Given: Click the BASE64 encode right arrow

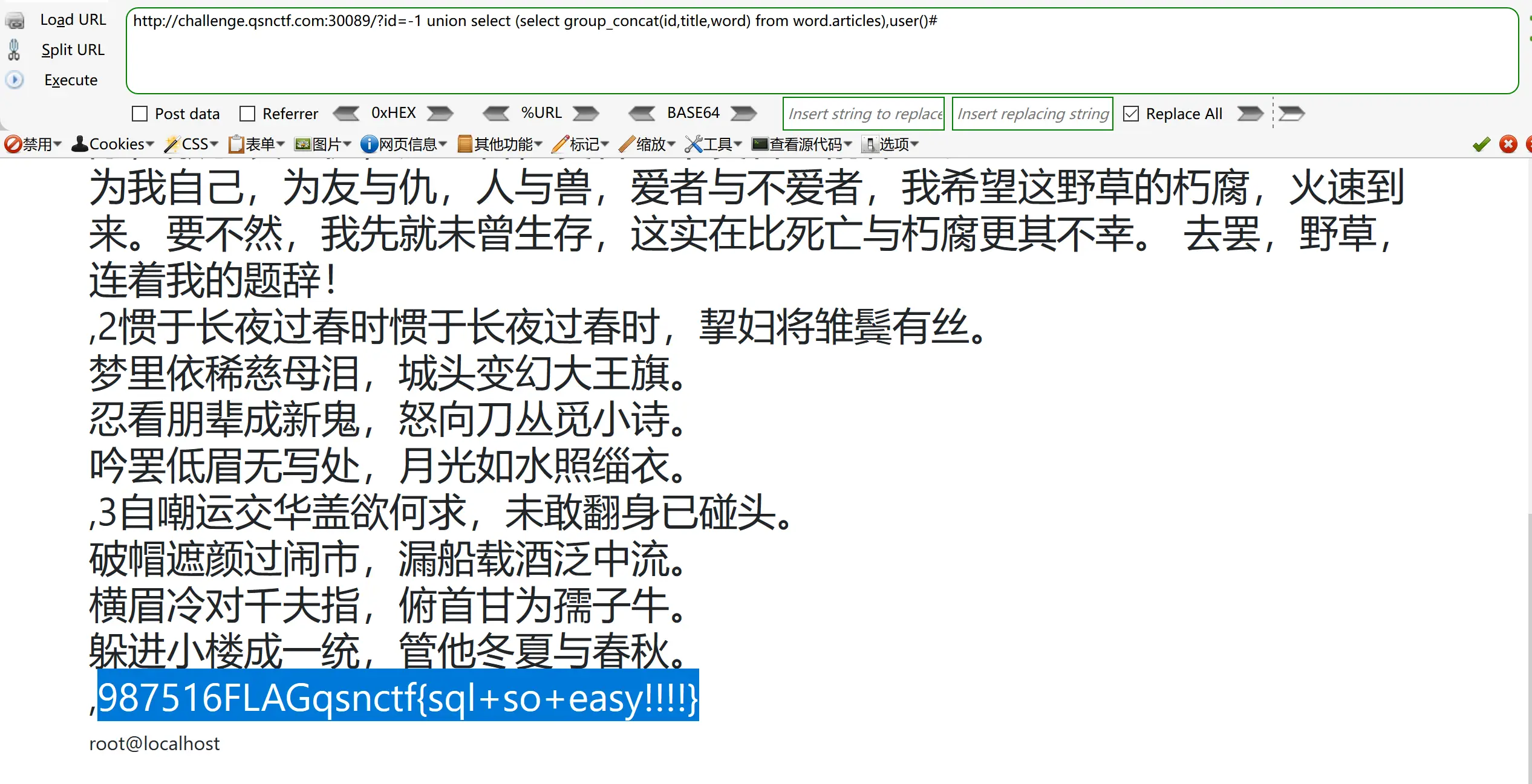Looking at the screenshot, I should pos(743,114).
